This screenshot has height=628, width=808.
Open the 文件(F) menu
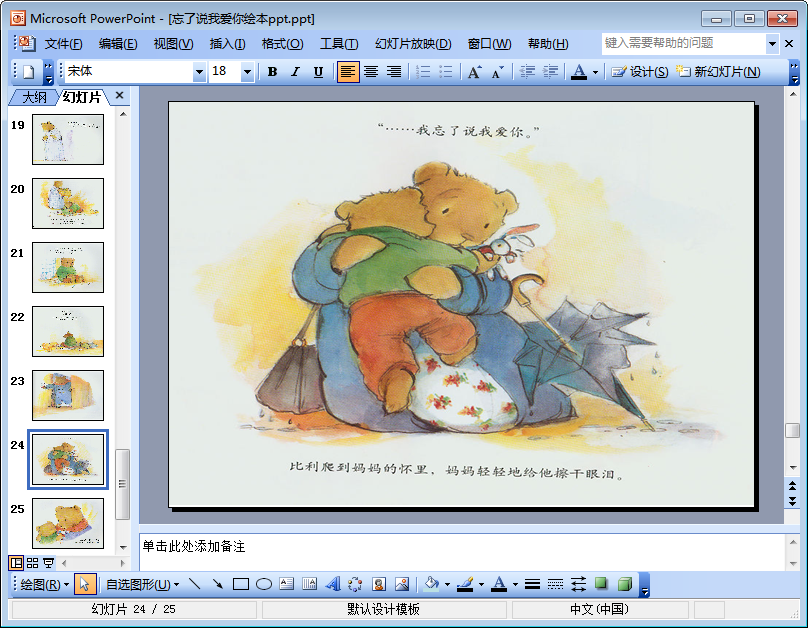click(x=63, y=44)
